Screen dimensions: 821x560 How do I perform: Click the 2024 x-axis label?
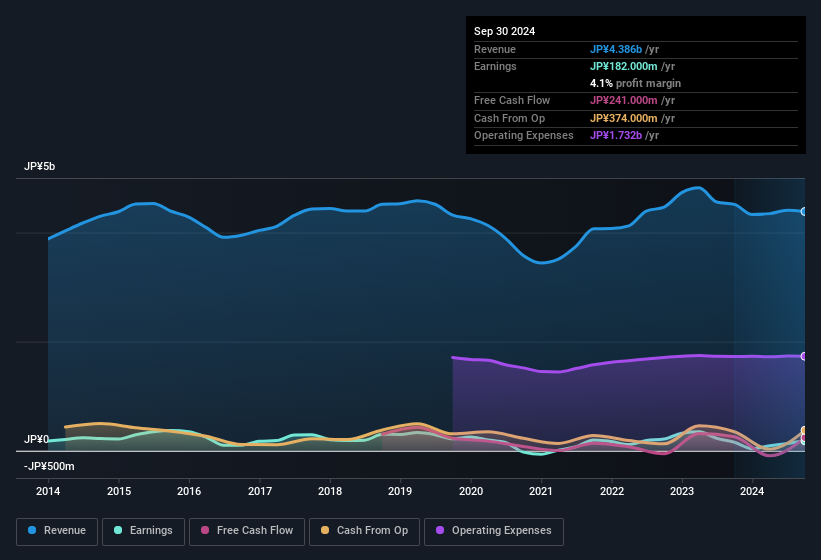coord(752,491)
